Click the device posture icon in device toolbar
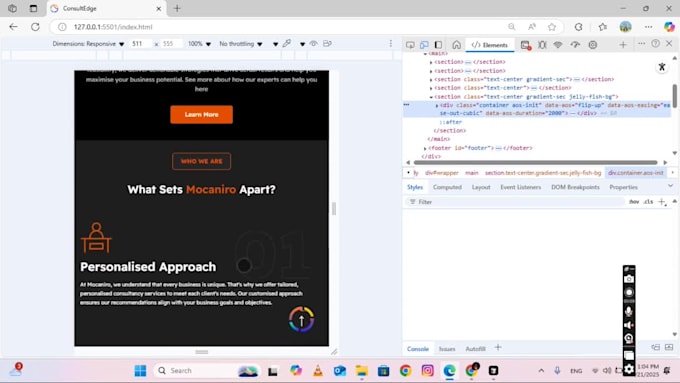The height and width of the screenshot is (383, 680). click(x=327, y=43)
